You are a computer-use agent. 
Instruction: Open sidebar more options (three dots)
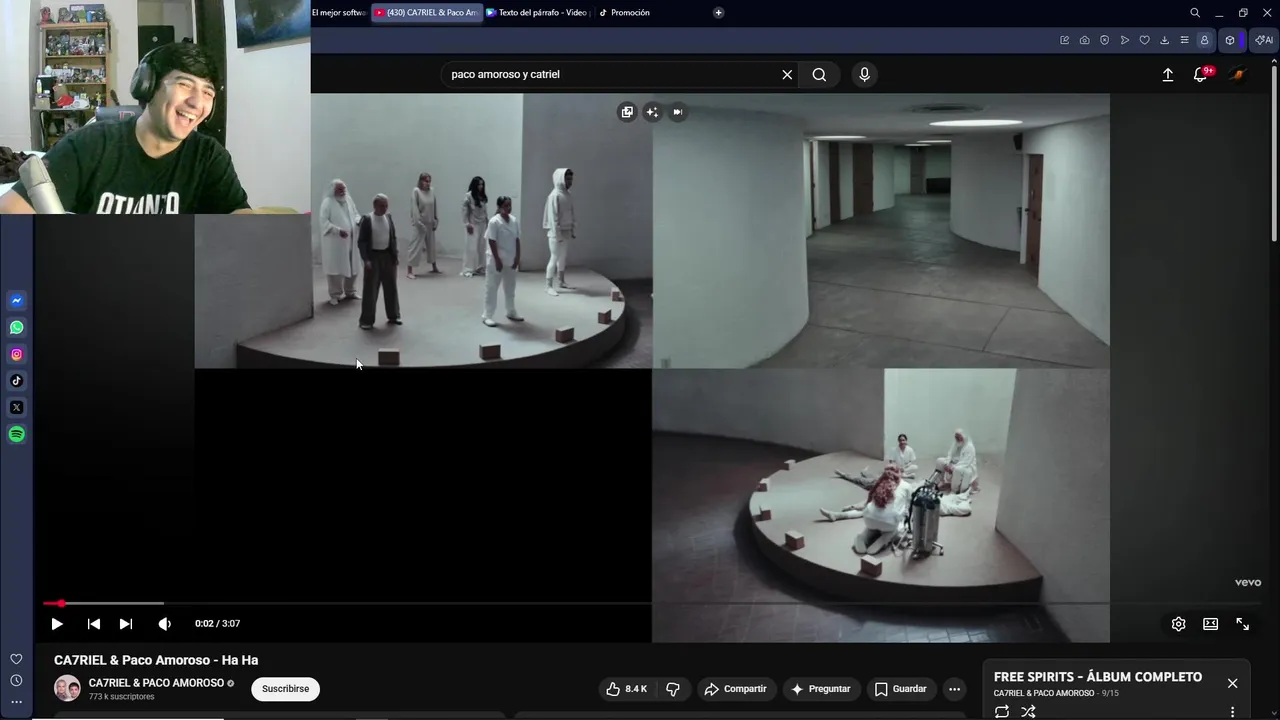point(16,702)
